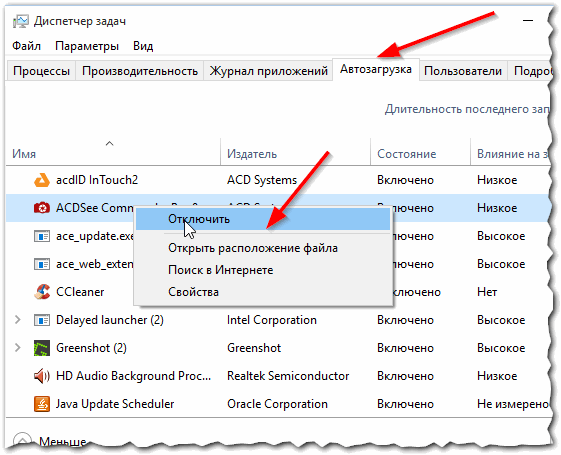Select the HD Audio speaker icon
This screenshot has width=561, height=455.
(x=42, y=376)
